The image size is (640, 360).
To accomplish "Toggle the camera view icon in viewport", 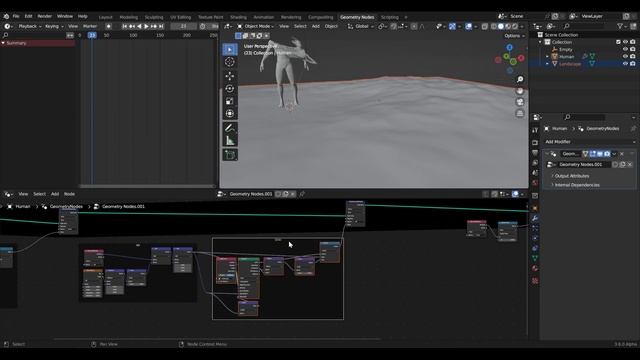I will coord(520,102).
